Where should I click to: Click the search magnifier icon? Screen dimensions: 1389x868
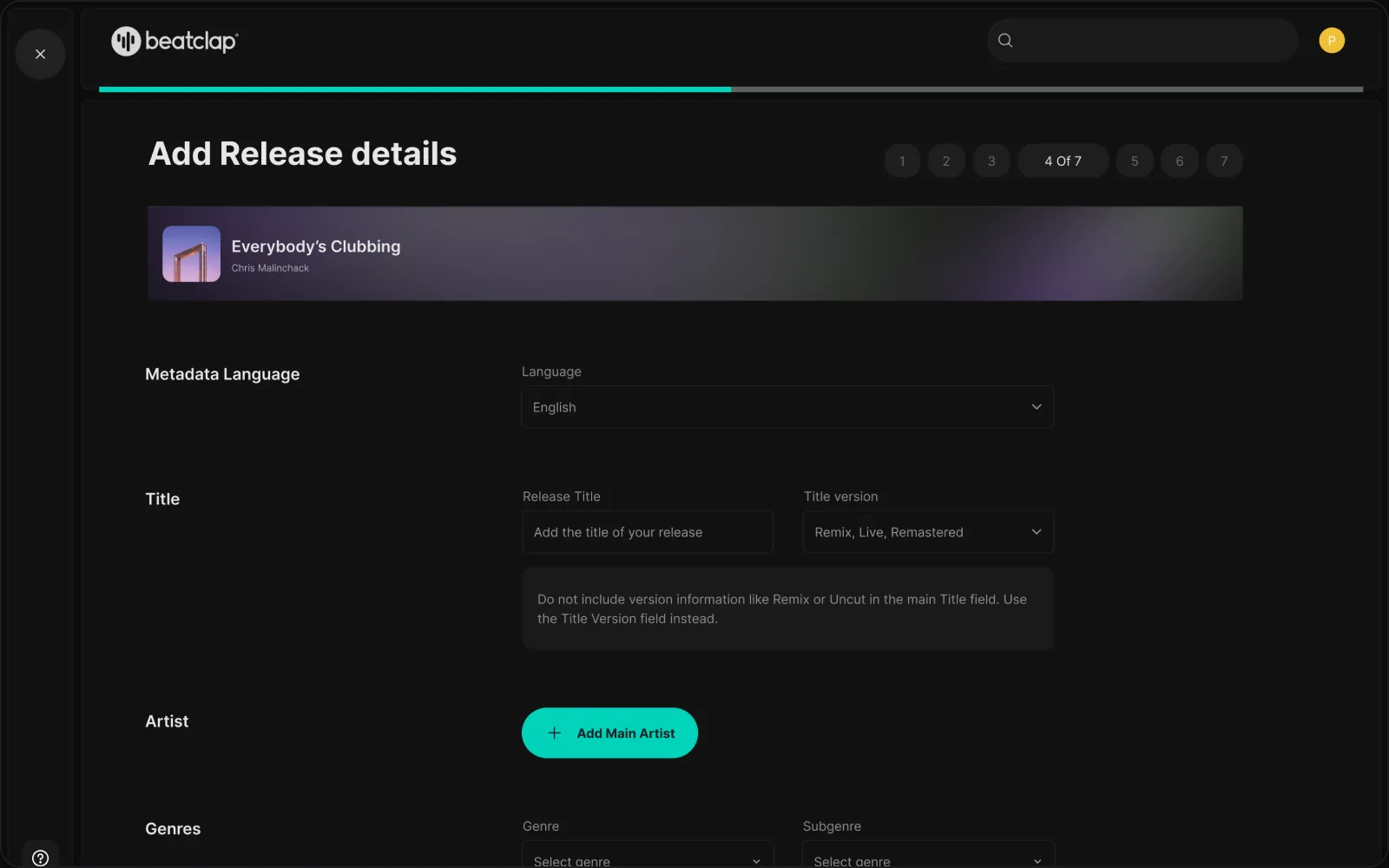pos(1005,40)
